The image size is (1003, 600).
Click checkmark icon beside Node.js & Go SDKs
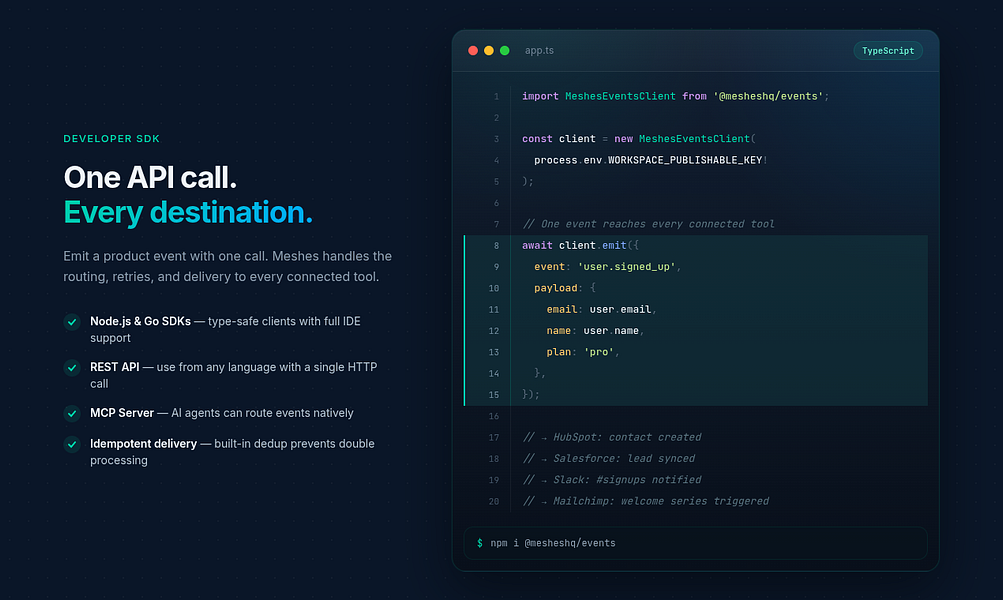point(72,322)
